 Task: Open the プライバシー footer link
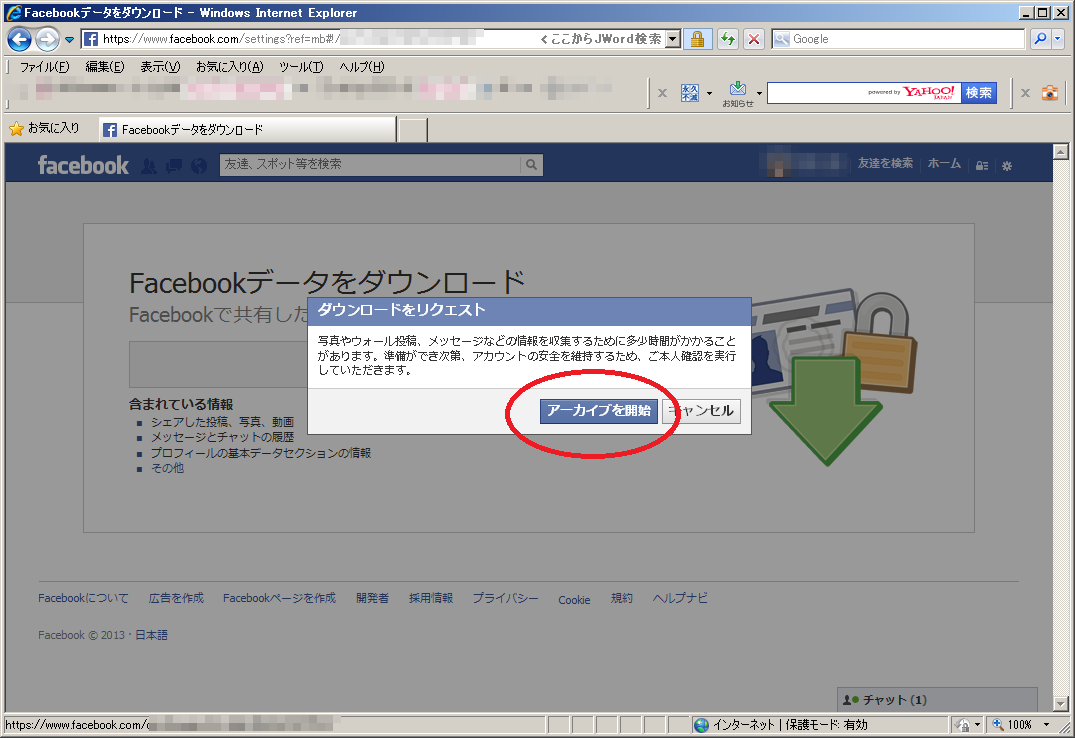pyautogui.click(x=505, y=598)
